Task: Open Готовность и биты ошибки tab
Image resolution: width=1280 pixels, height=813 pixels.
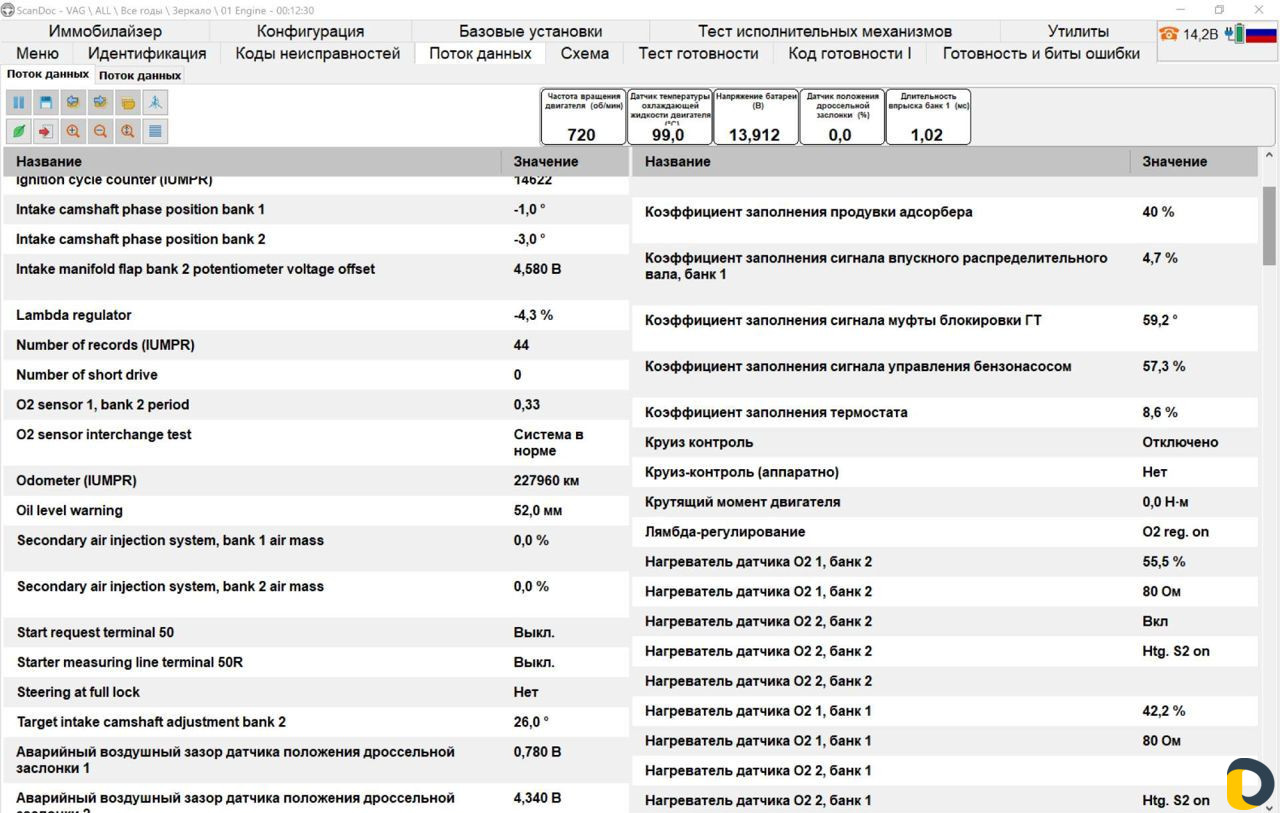Action: coord(1041,53)
